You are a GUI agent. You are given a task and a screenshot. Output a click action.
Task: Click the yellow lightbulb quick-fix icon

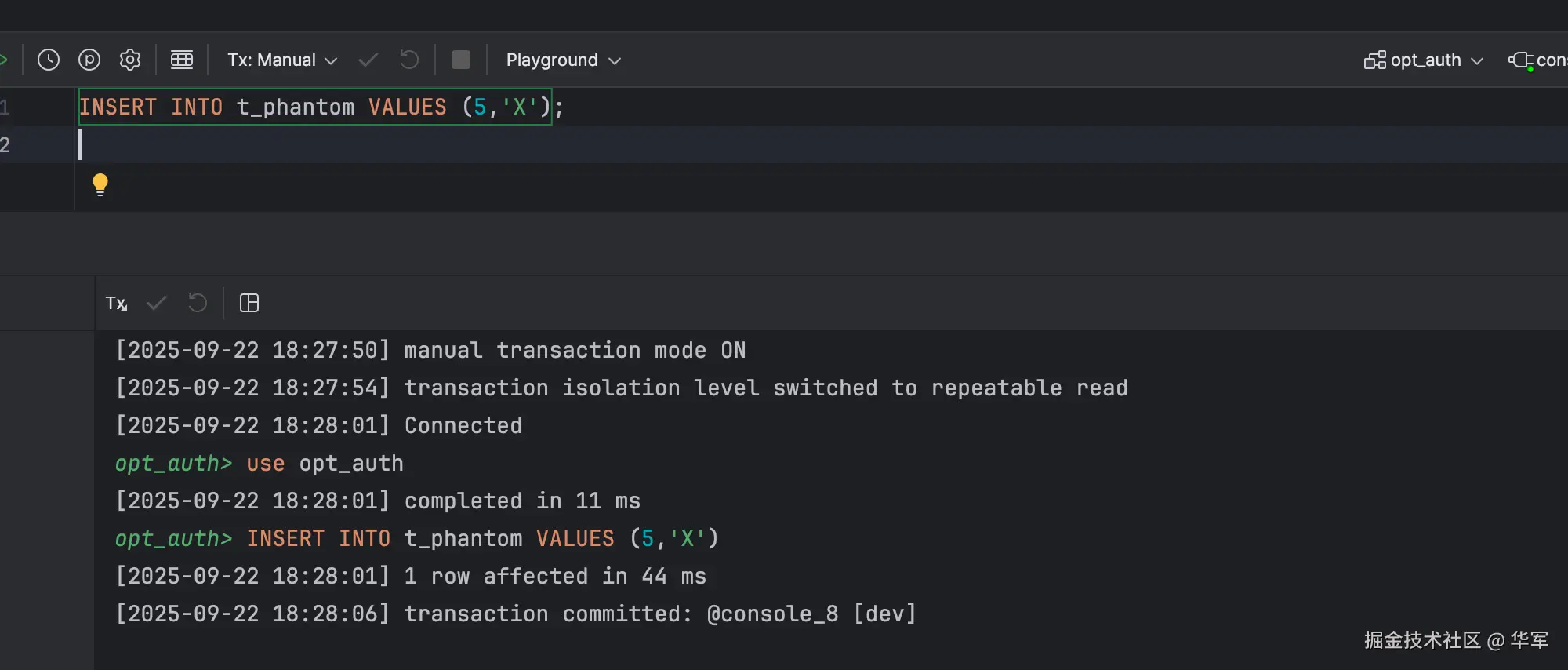pyautogui.click(x=100, y=184)
